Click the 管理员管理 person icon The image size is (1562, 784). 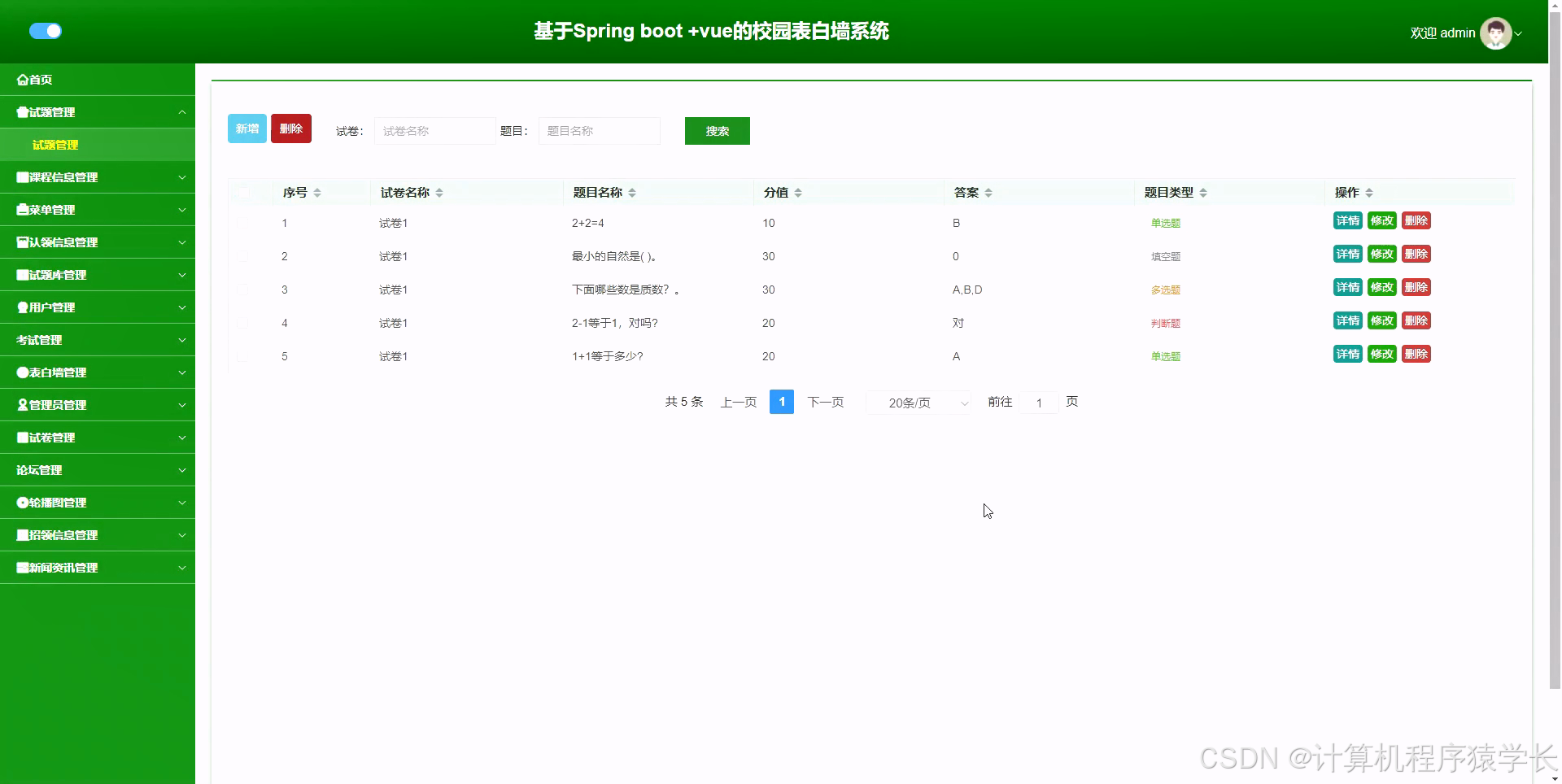(21, 404)
